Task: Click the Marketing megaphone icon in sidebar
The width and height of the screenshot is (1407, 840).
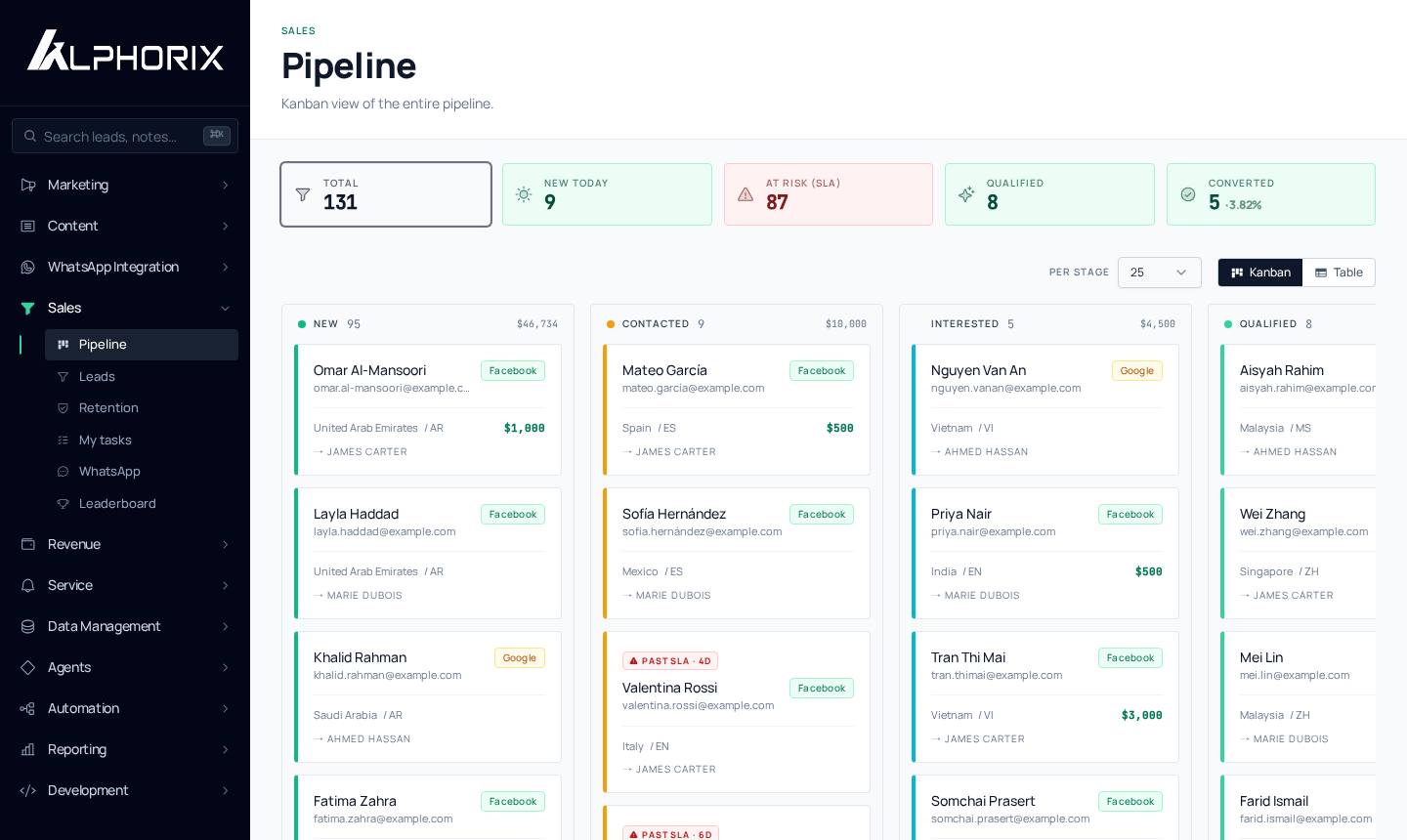Action: (x=28, y=185)
